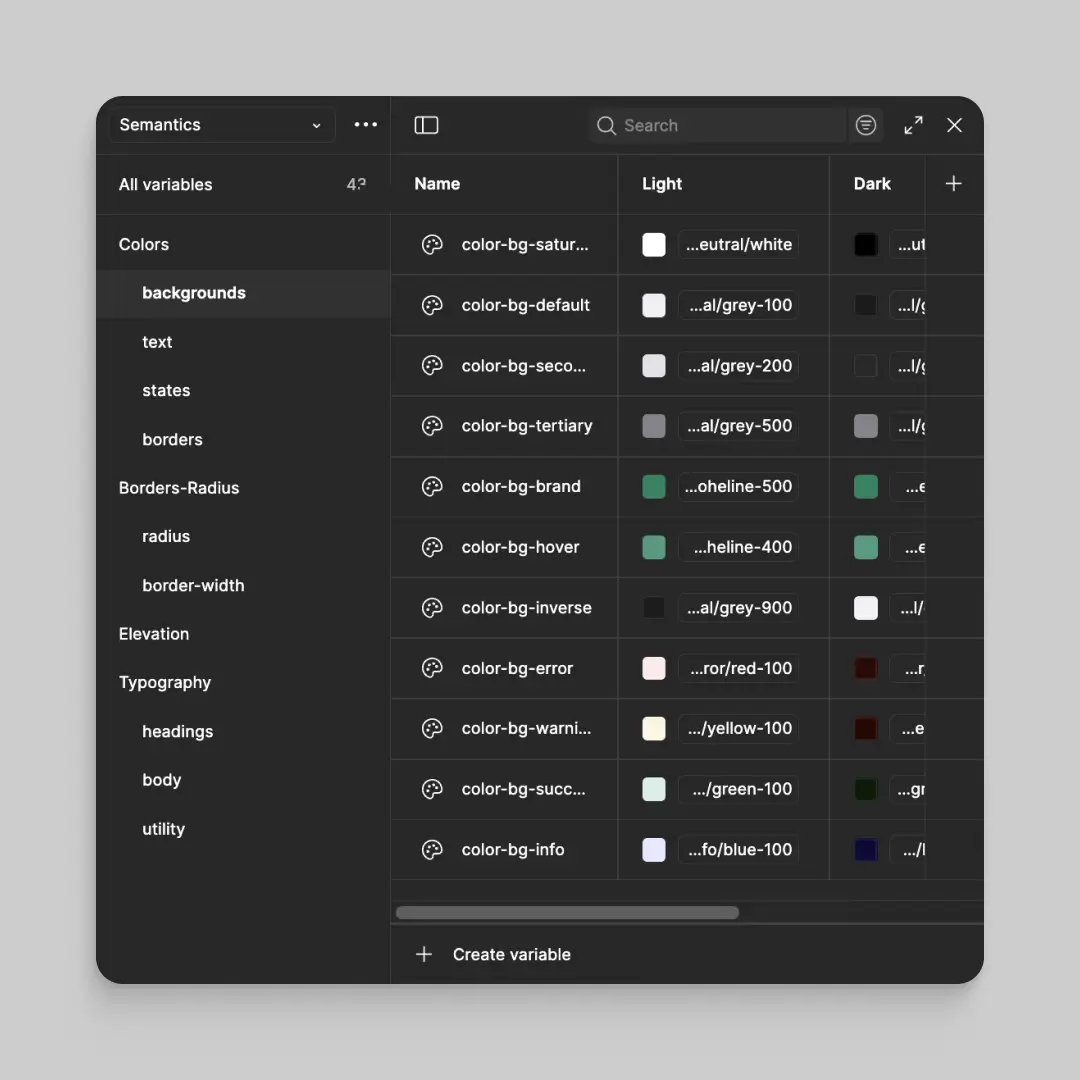
Task: Toggle the left sidebar panel icon
Action: (x=426, y=125)
